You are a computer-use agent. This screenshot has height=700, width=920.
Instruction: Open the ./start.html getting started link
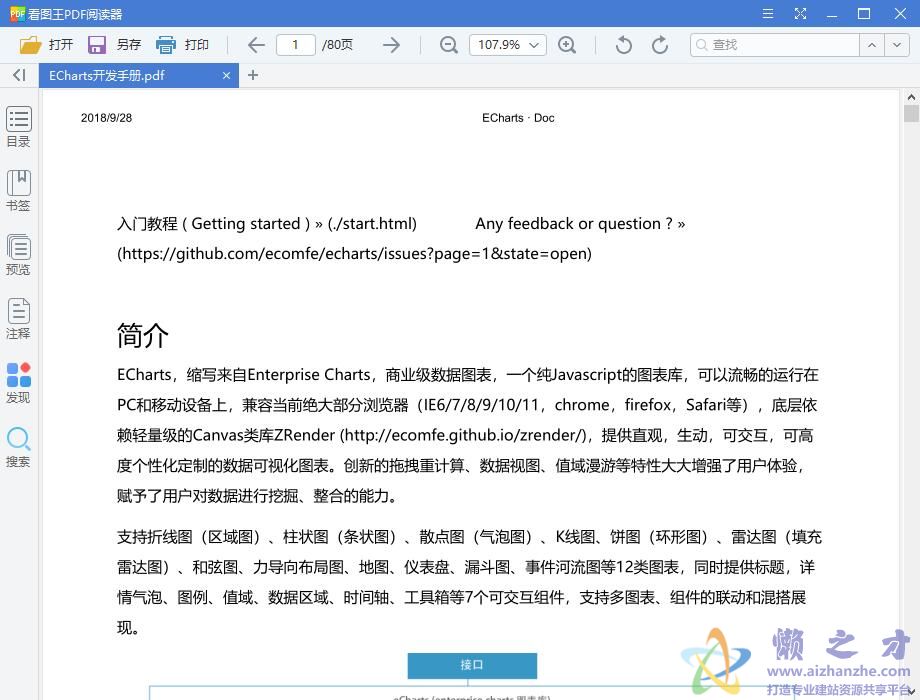[x=372, y=224]
